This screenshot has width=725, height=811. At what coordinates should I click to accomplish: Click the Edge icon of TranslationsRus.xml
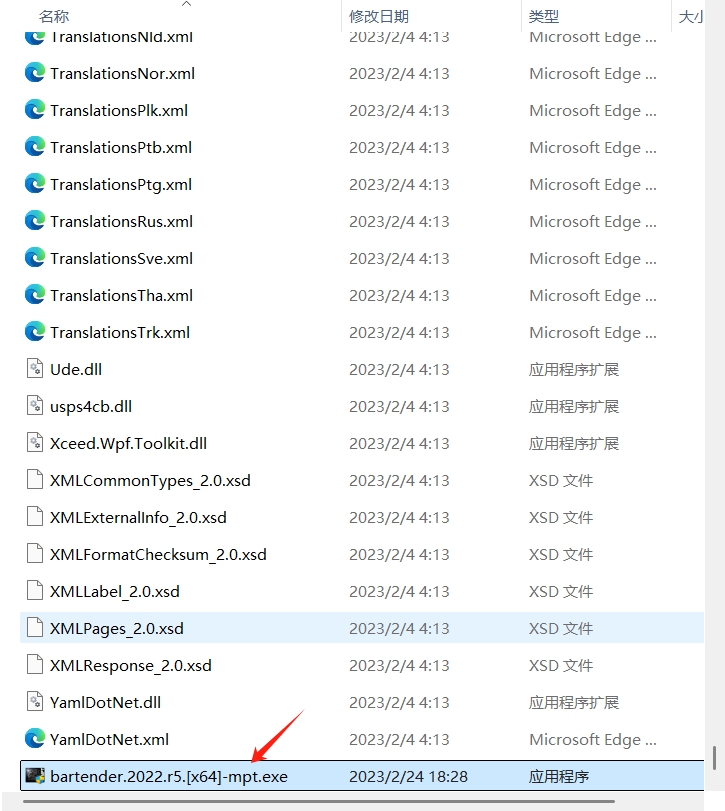(x=35, y=221)
